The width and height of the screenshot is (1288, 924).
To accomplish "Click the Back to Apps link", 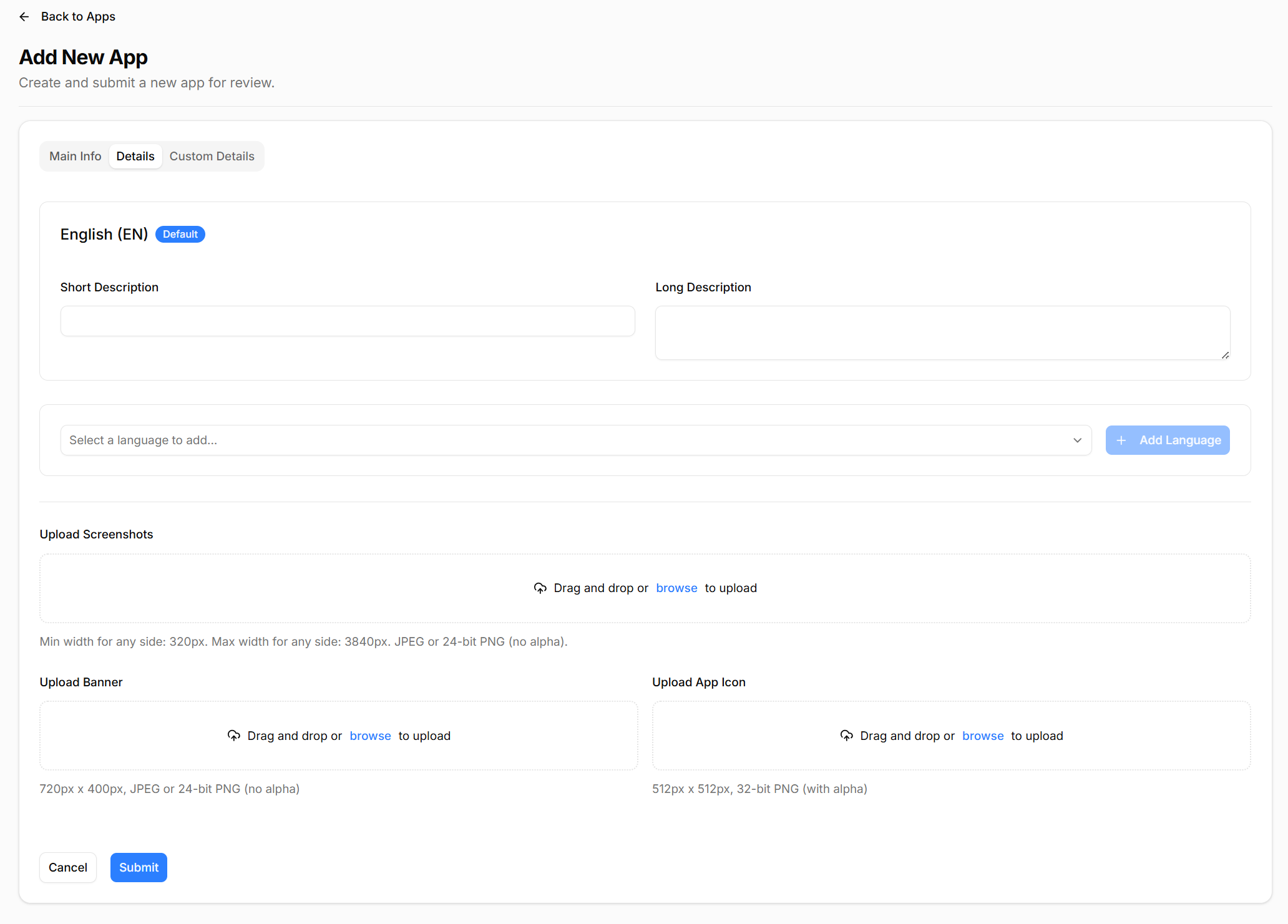I will [x=78, y=16].
